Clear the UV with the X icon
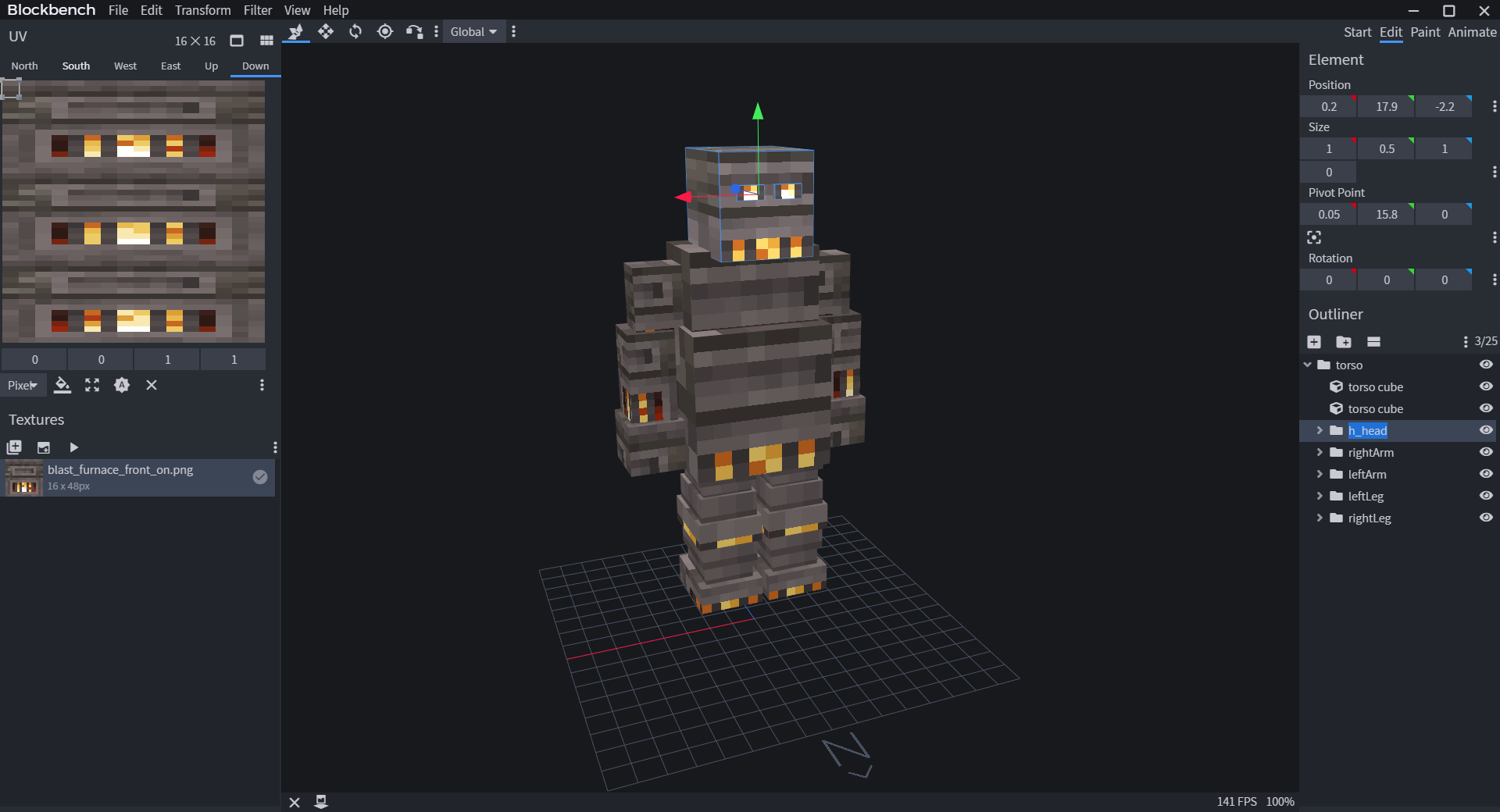This screenshot has height=812, width=1500. click(x=152, y=385)
